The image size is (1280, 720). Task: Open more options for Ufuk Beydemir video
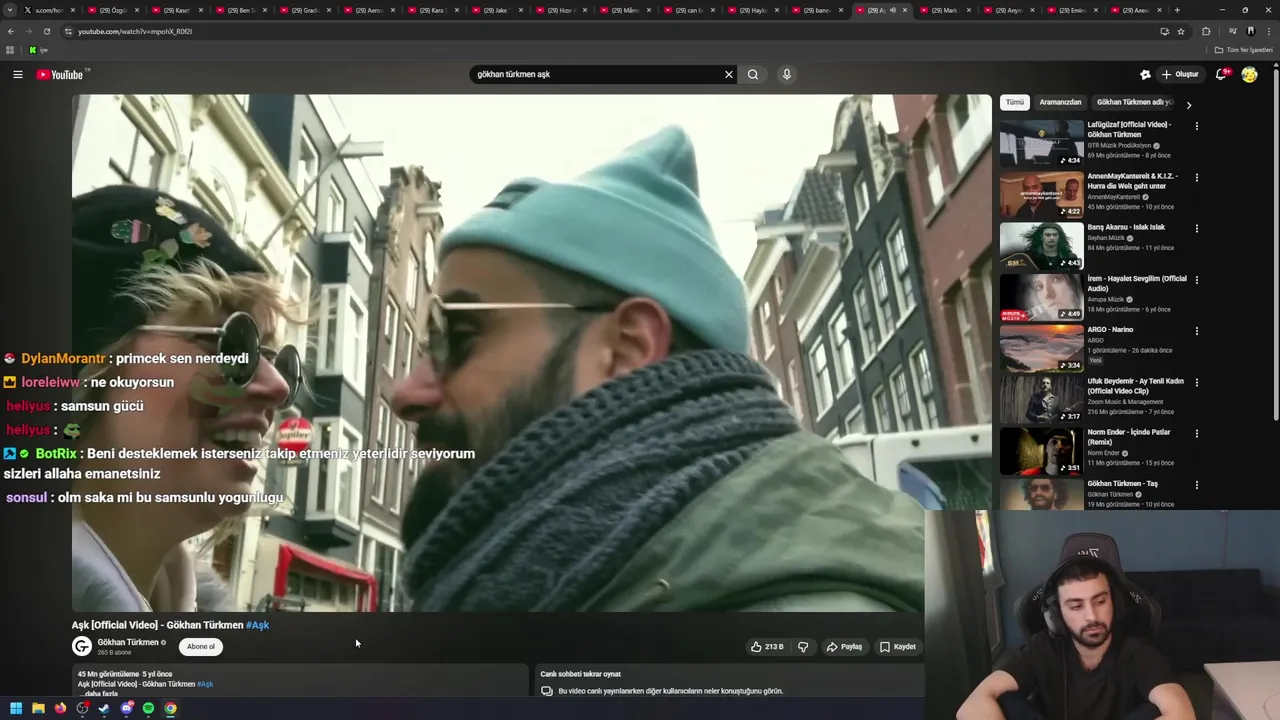[1197, 382]
